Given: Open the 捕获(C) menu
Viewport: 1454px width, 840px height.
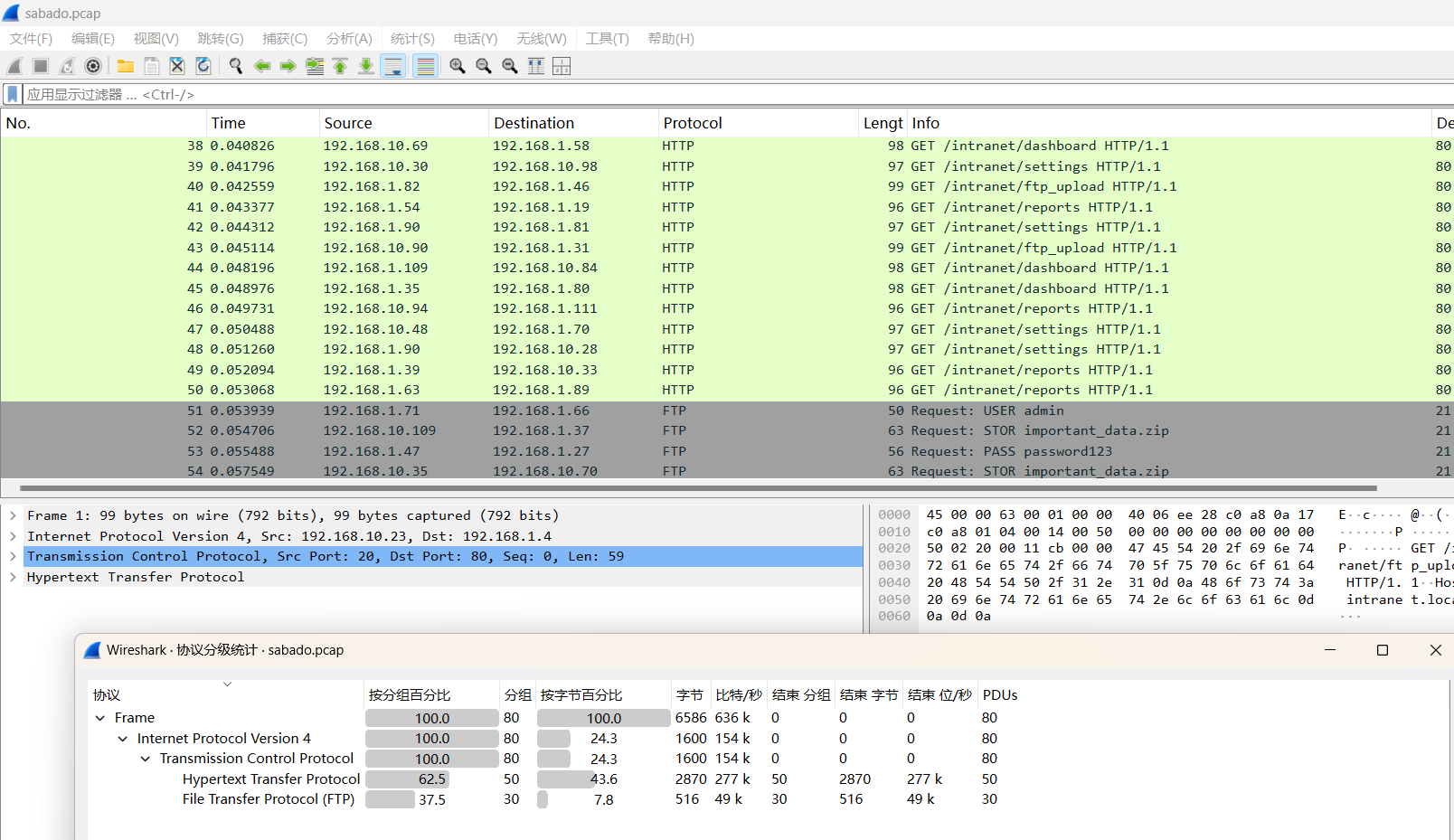Looking at the screenshot, I should point(285,39).
